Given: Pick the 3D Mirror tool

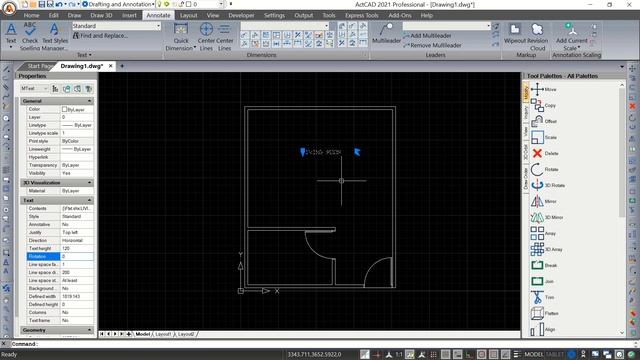Looking at the screenshot, I should click(x=547, y=217).
